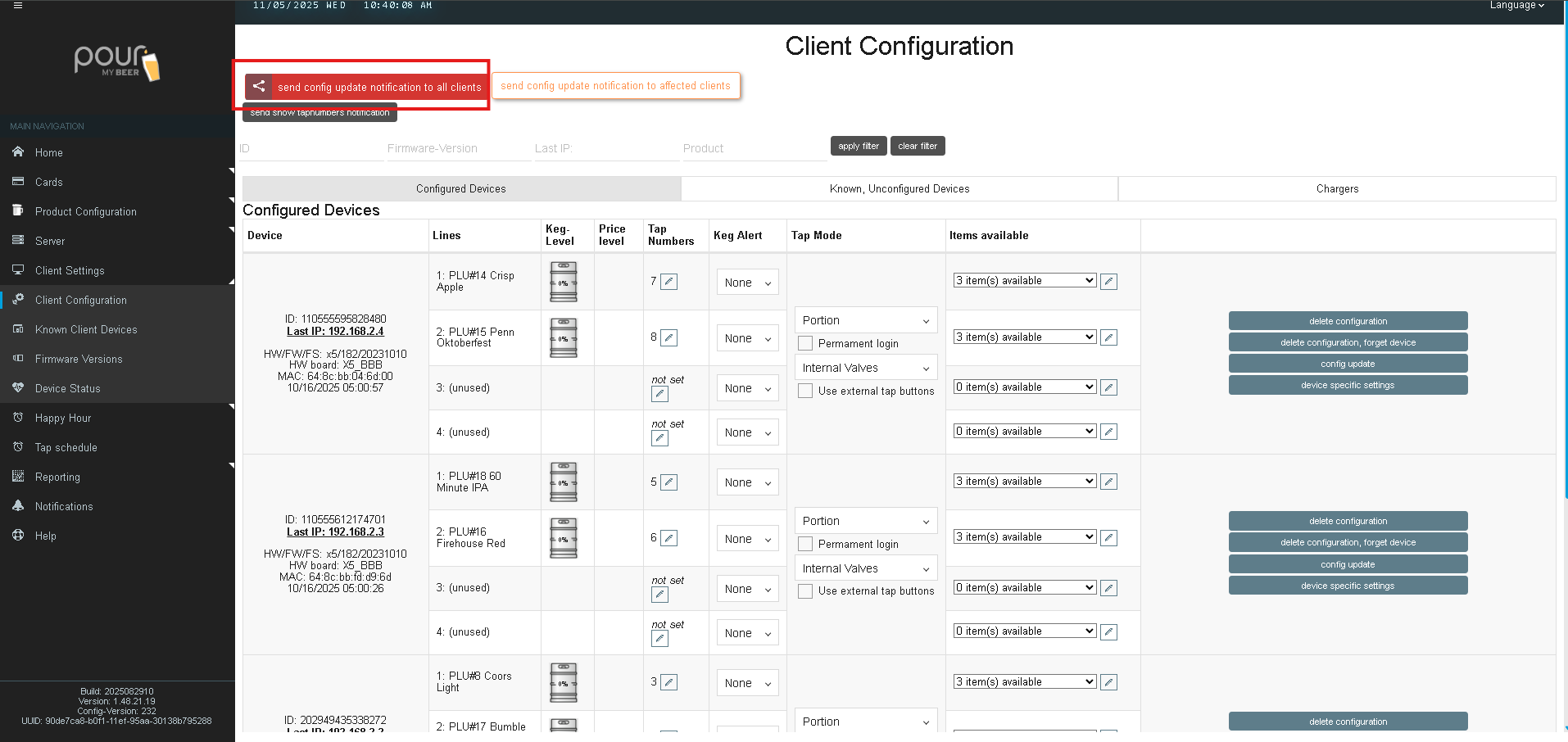1568x742 pixels.
Task: Open the Language dropdown in the top bar
Action: [1516, 6]
